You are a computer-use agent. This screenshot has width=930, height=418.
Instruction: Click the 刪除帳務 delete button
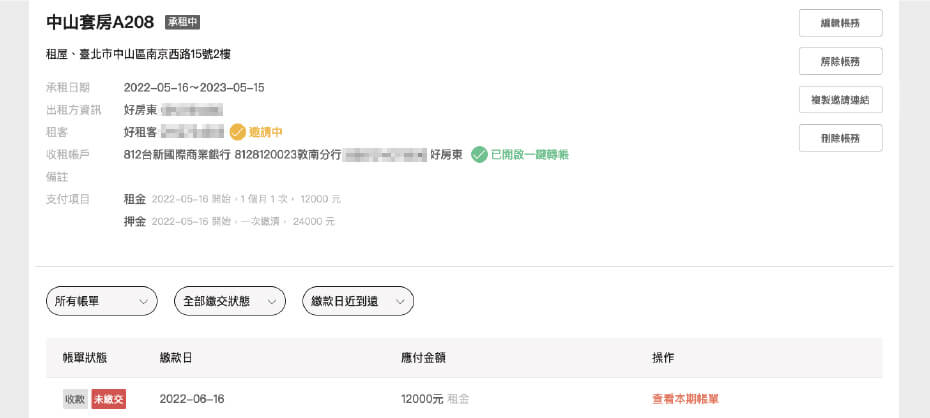(840, 138)
